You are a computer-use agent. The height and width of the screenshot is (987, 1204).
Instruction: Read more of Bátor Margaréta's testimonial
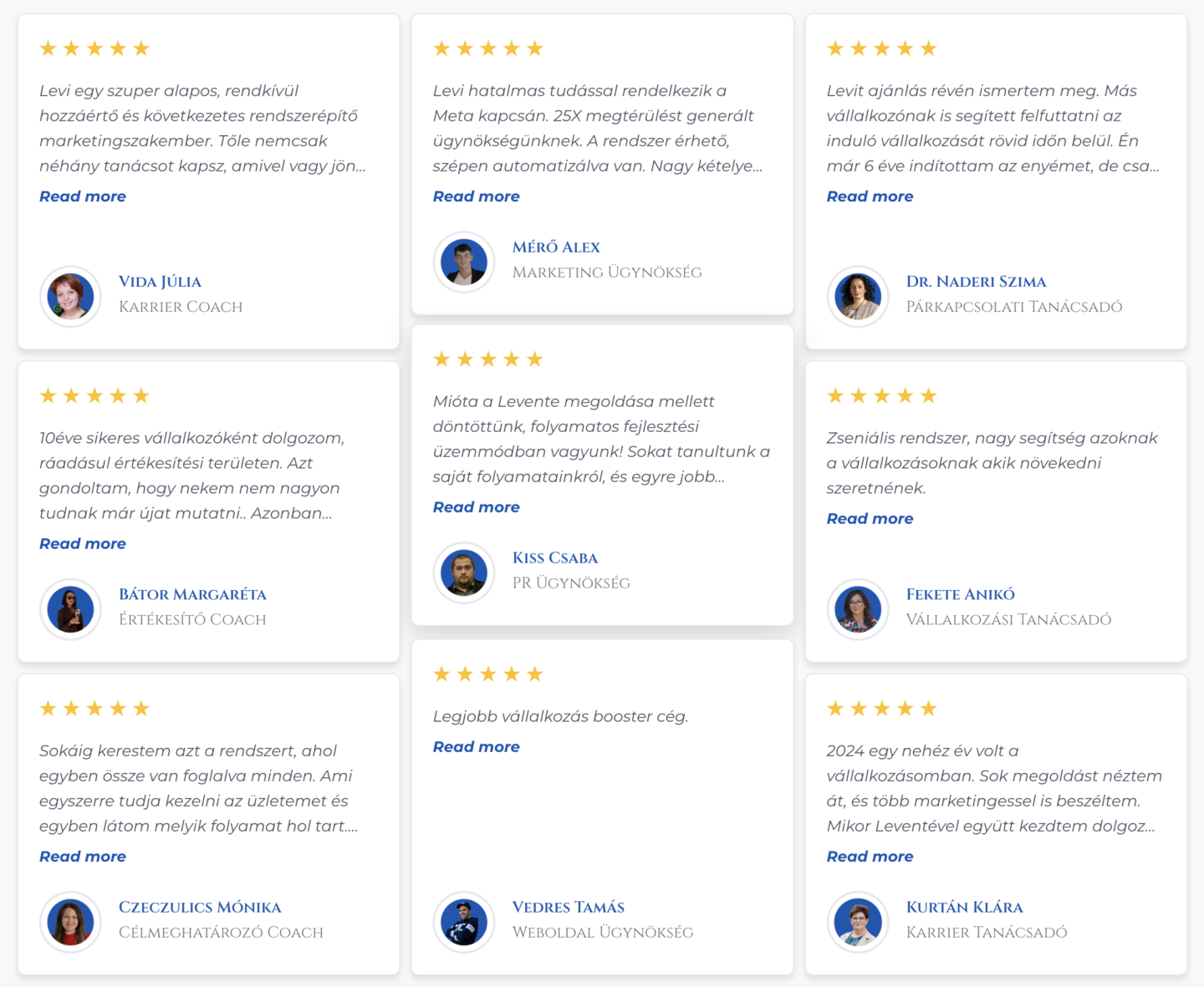tap(83, 544)
